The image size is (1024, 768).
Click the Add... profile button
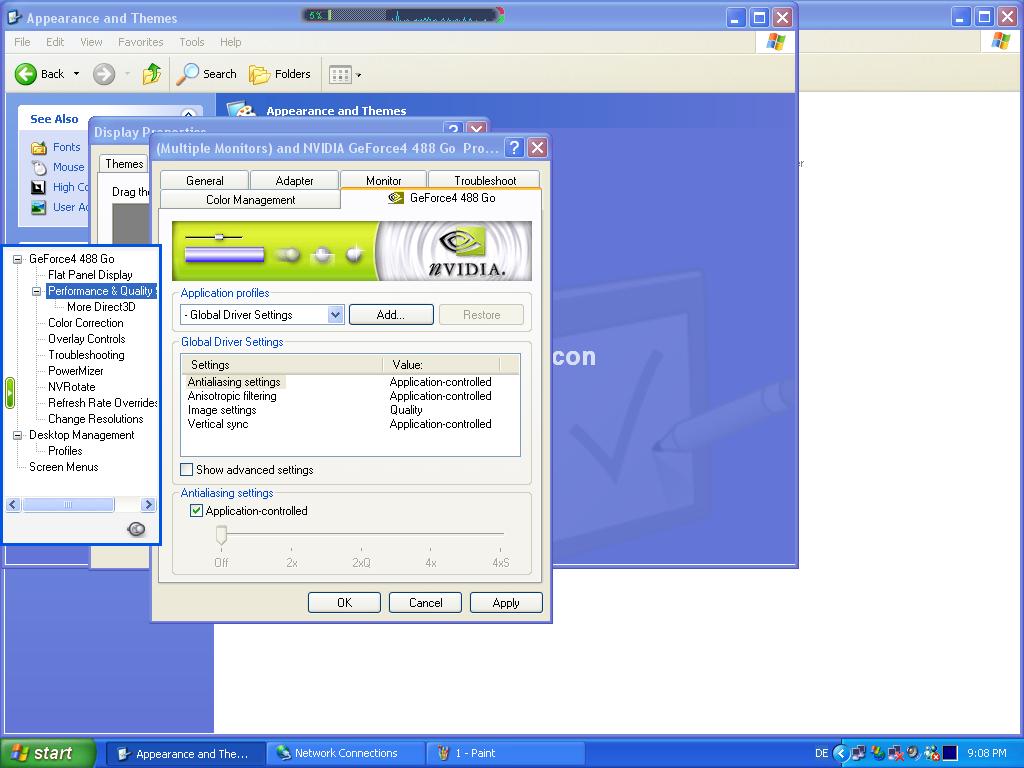[x=391, y=315]
